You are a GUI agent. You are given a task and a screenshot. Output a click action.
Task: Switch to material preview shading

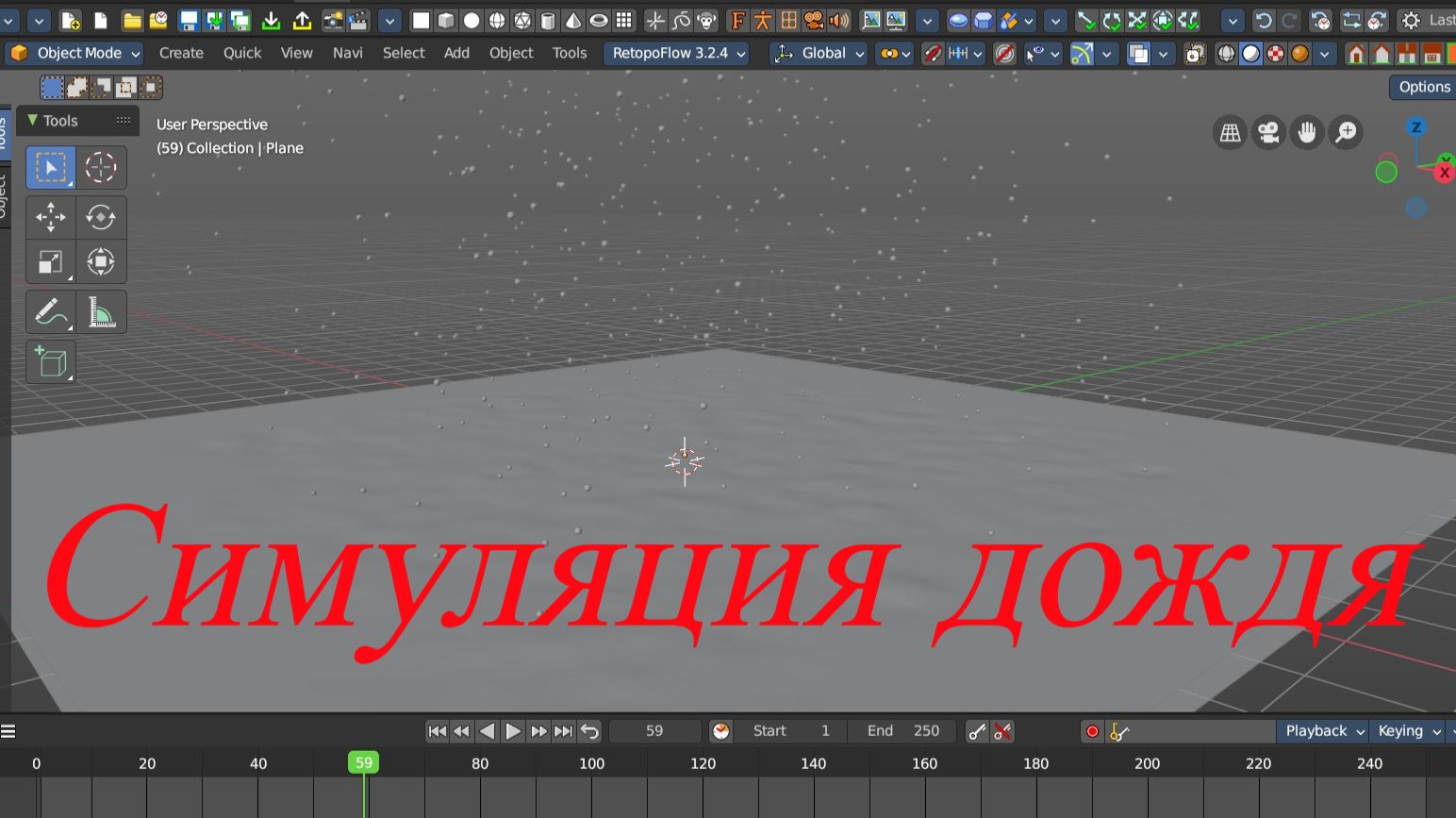coord(1276,54)
